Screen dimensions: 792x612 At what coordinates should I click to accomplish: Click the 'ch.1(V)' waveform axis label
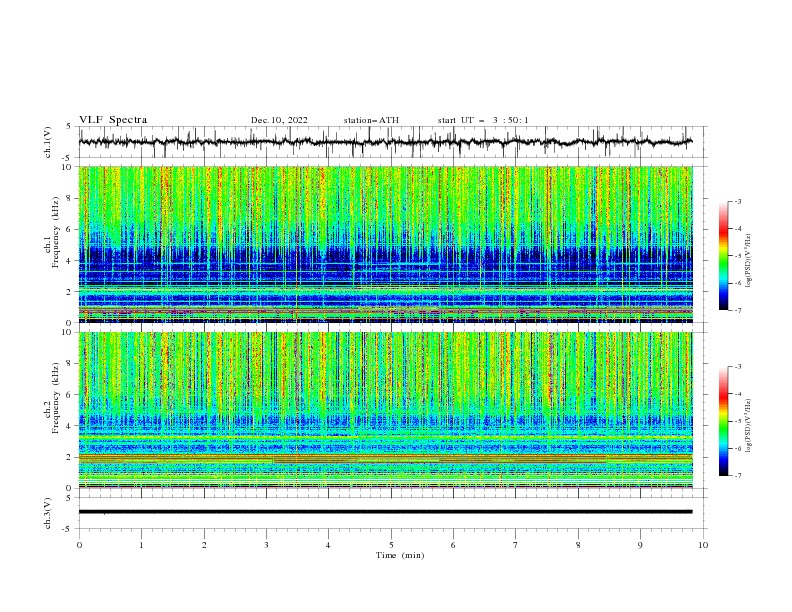[x=48, y=142]
